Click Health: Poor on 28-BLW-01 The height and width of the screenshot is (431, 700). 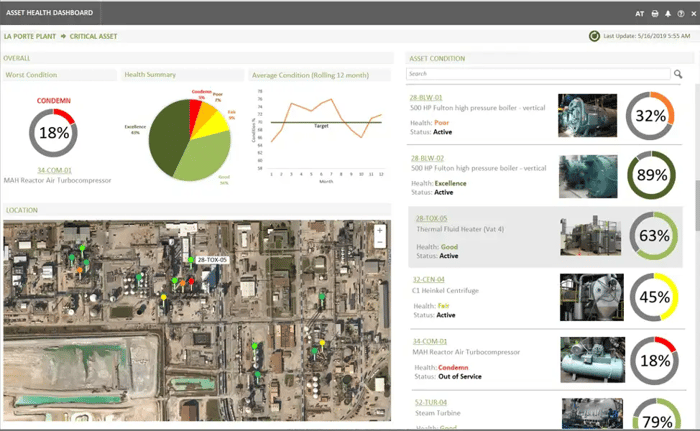pos(429,122)
